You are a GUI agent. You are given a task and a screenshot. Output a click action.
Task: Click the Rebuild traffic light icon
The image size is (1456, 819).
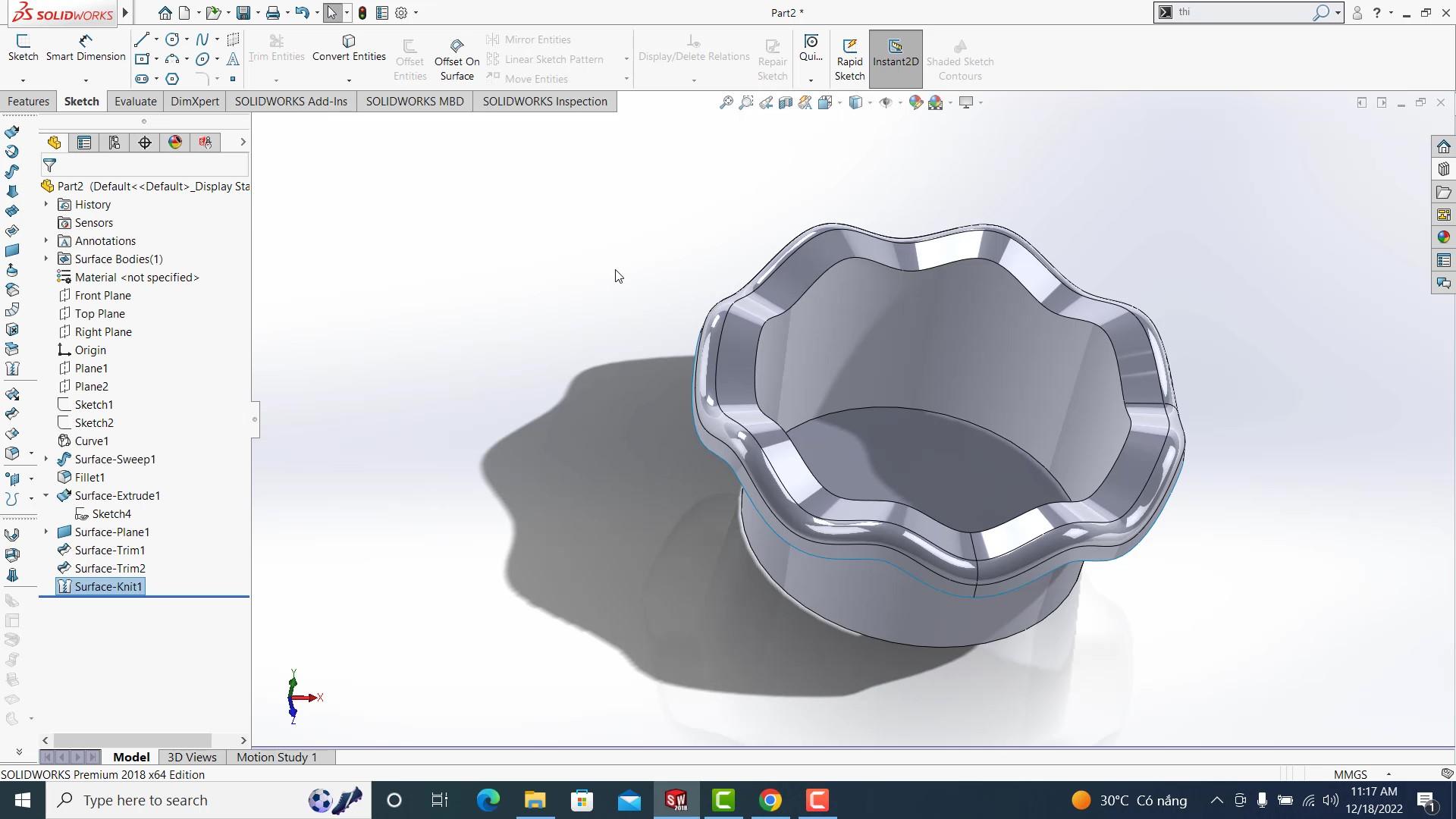point(362,13)
